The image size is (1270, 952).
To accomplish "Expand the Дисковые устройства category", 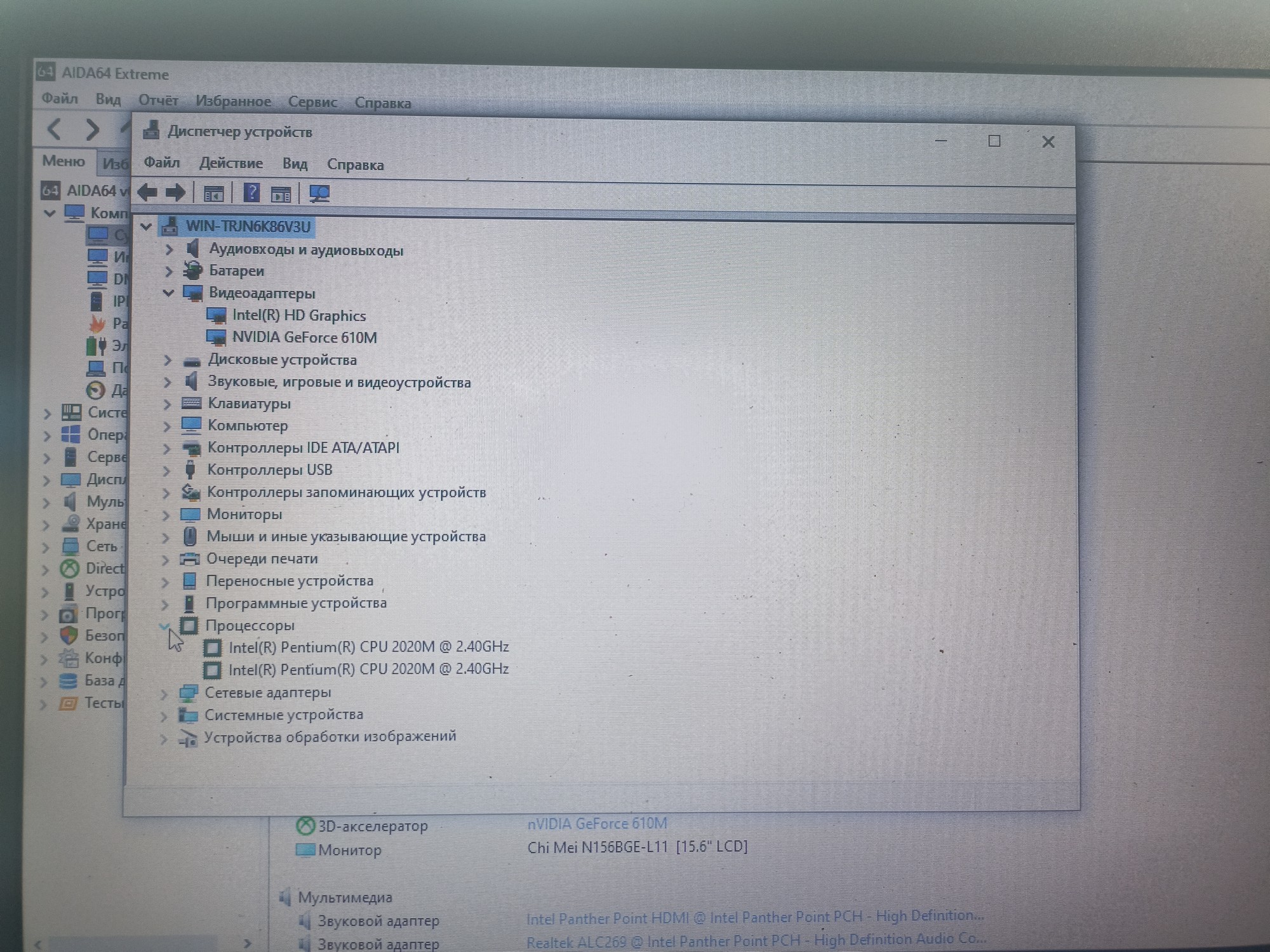I will pyautogui.click(x=168, y=360).
